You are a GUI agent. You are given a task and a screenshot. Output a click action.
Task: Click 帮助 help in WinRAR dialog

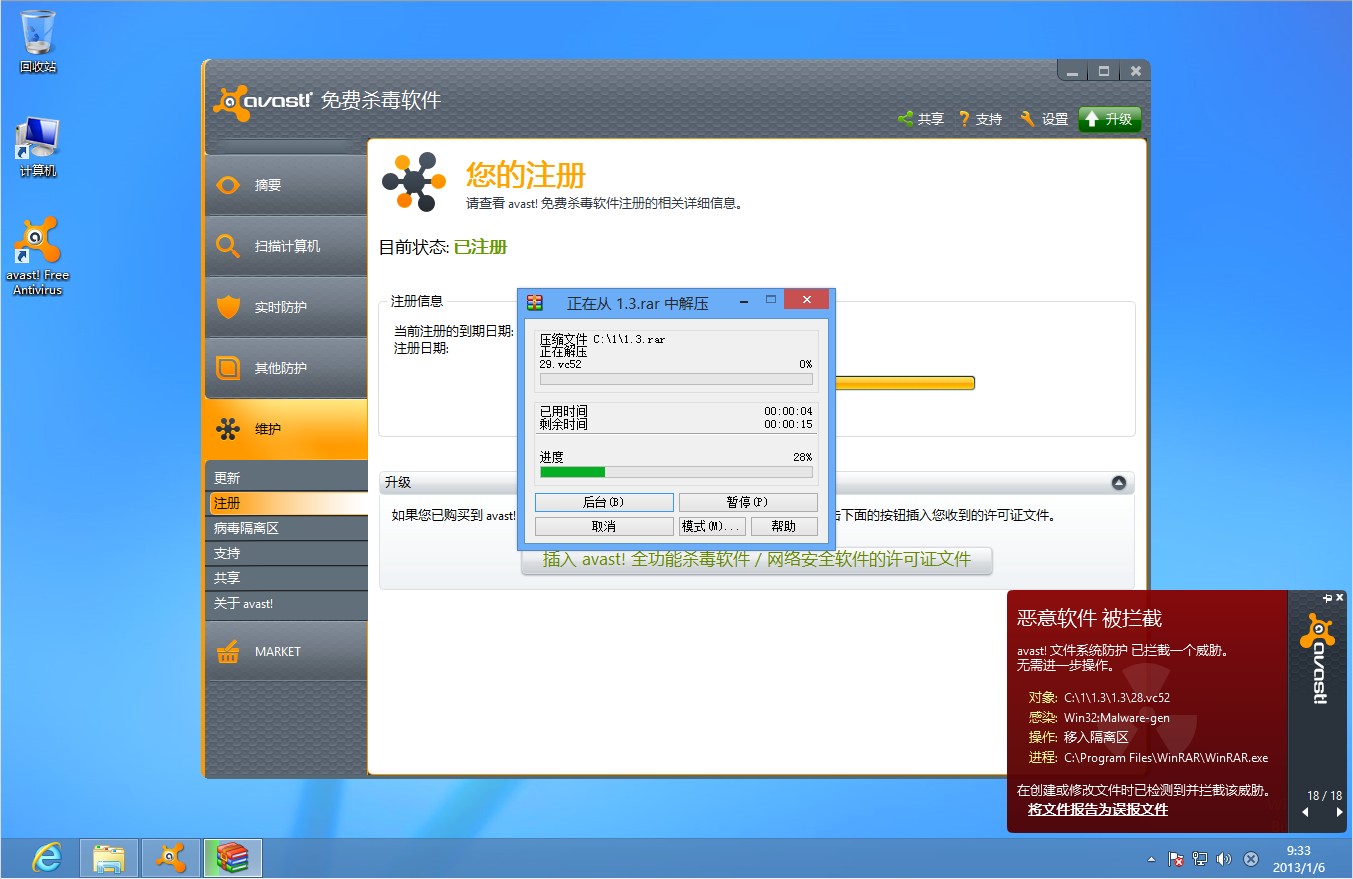click(x=784, y=526)
